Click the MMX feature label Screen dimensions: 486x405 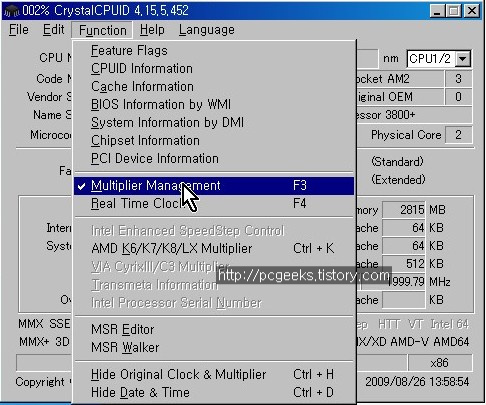coord(31,324)
